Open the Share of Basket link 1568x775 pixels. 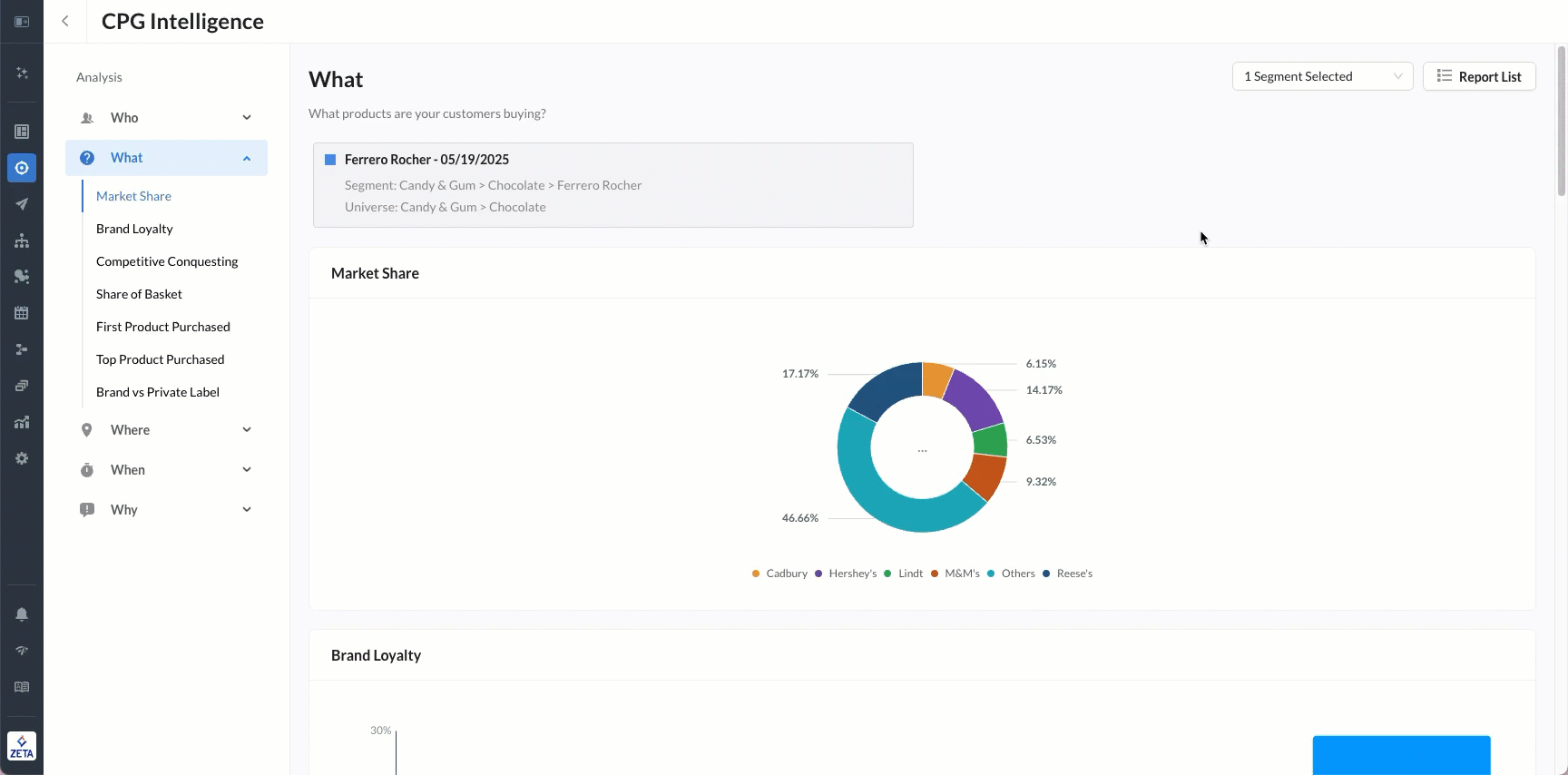tap(139, 294)
